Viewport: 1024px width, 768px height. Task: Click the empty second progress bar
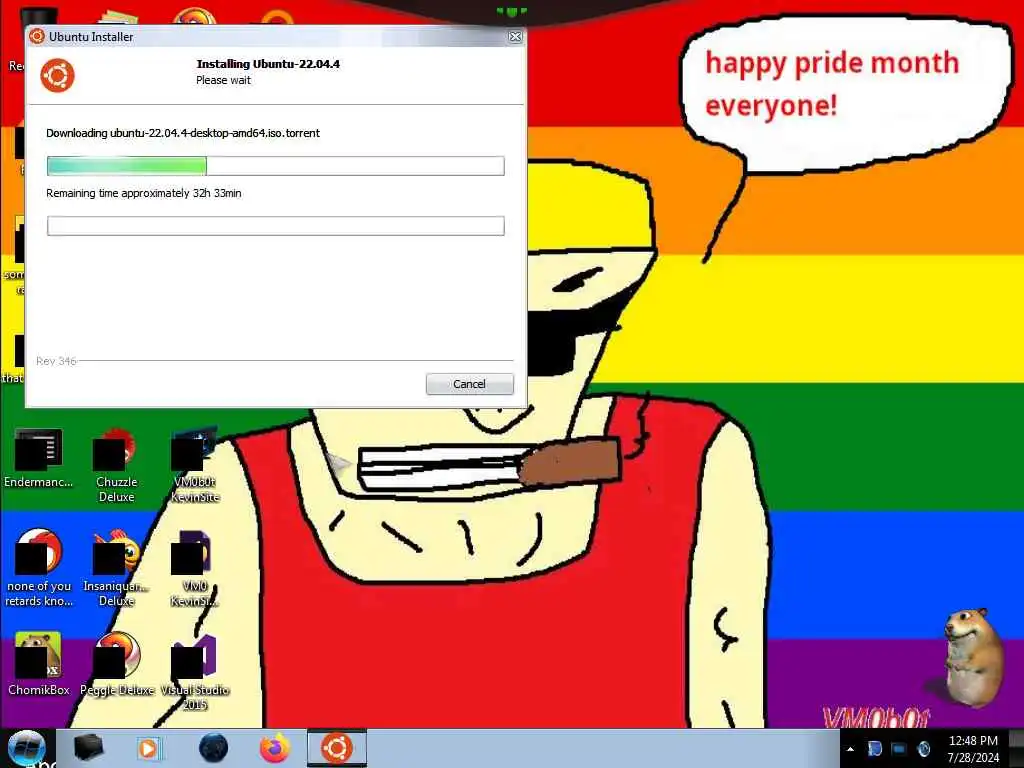pos(276,226)
